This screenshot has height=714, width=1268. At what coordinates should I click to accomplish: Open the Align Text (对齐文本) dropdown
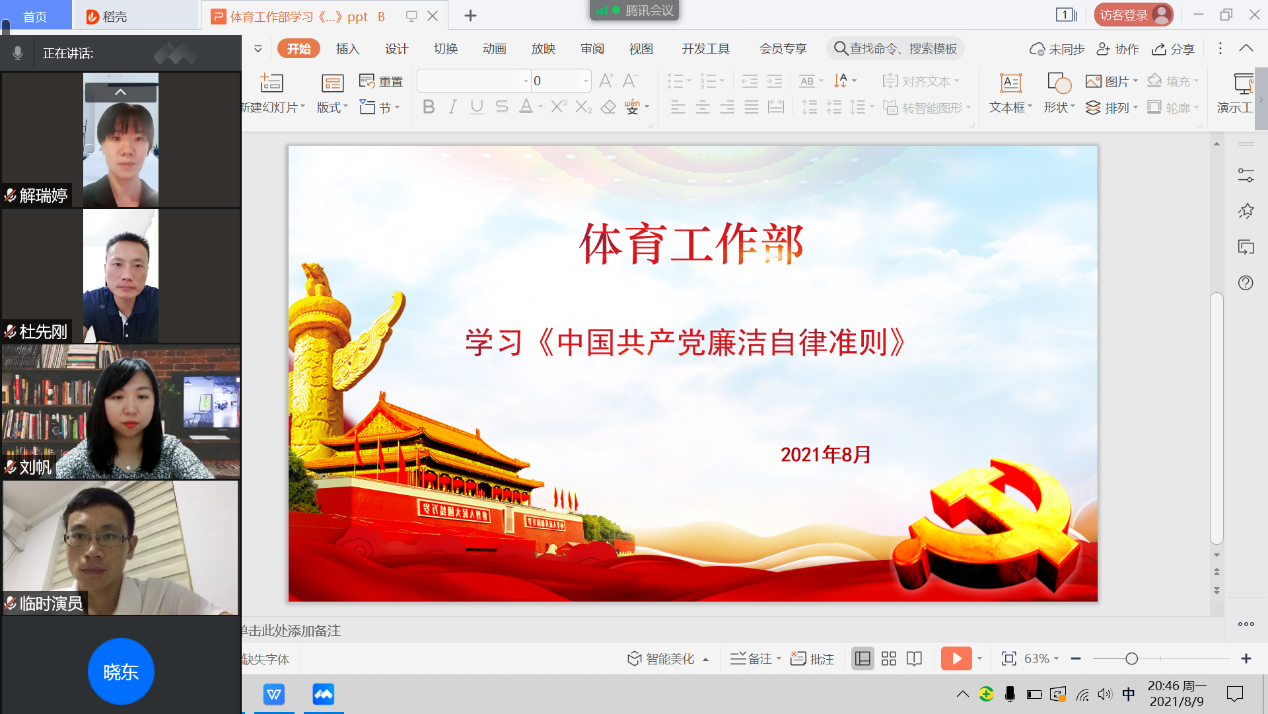(x=921, y=81)
